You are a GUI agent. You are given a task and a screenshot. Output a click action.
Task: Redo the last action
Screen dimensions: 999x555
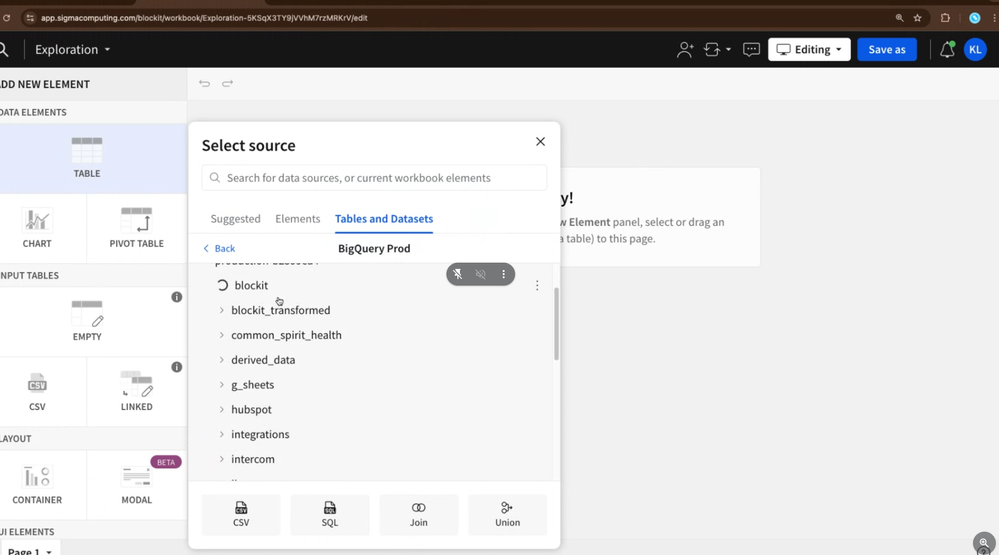click(x=227, y=83)
